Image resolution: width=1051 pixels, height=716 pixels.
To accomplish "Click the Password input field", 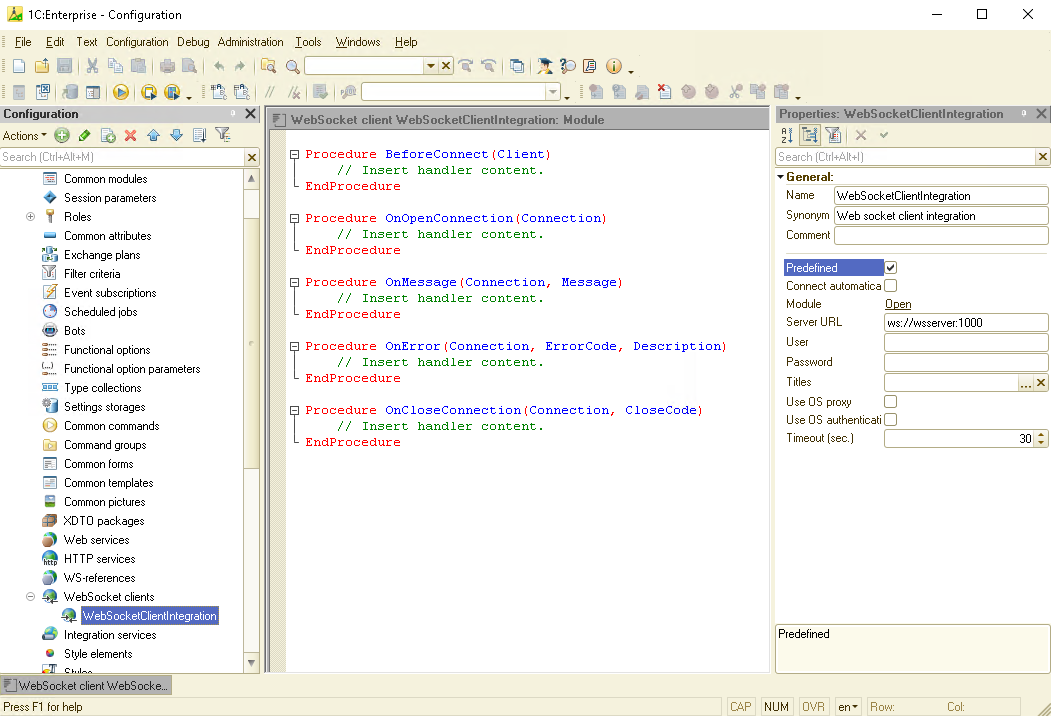I will point(966,363).
